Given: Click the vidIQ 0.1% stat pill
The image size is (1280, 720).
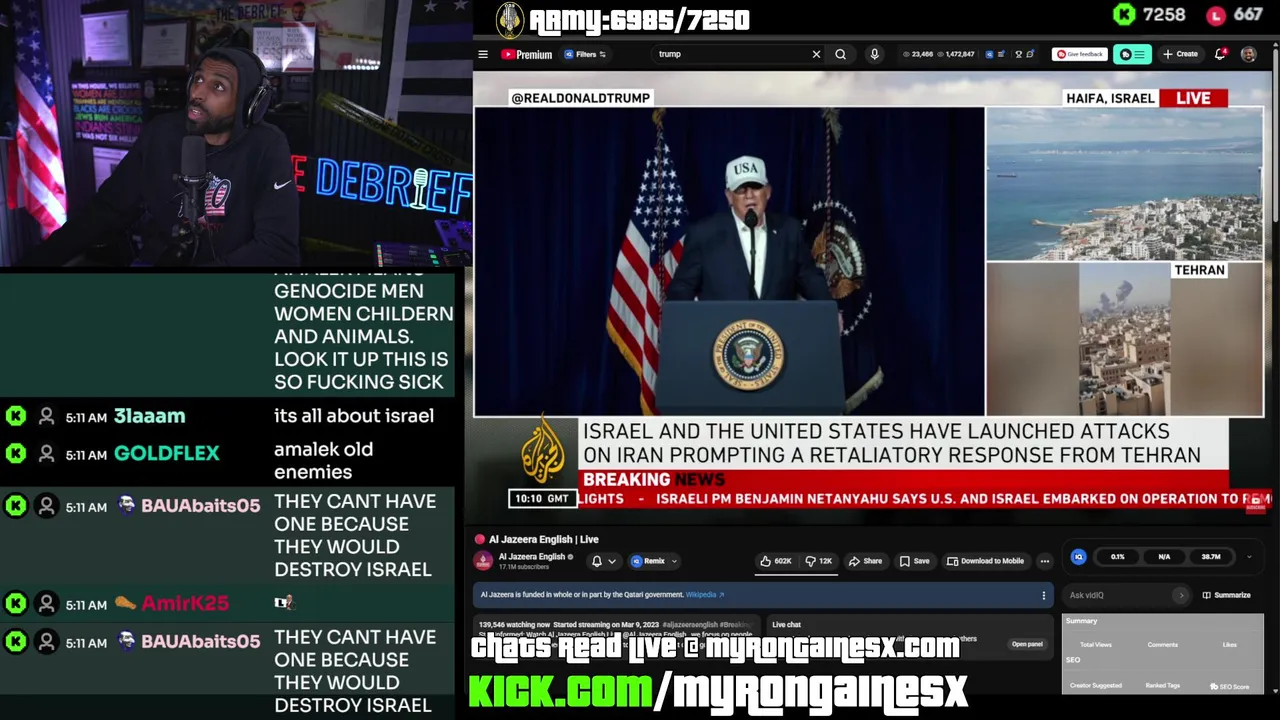Looking at the screenshot, I should point(1117,557).
